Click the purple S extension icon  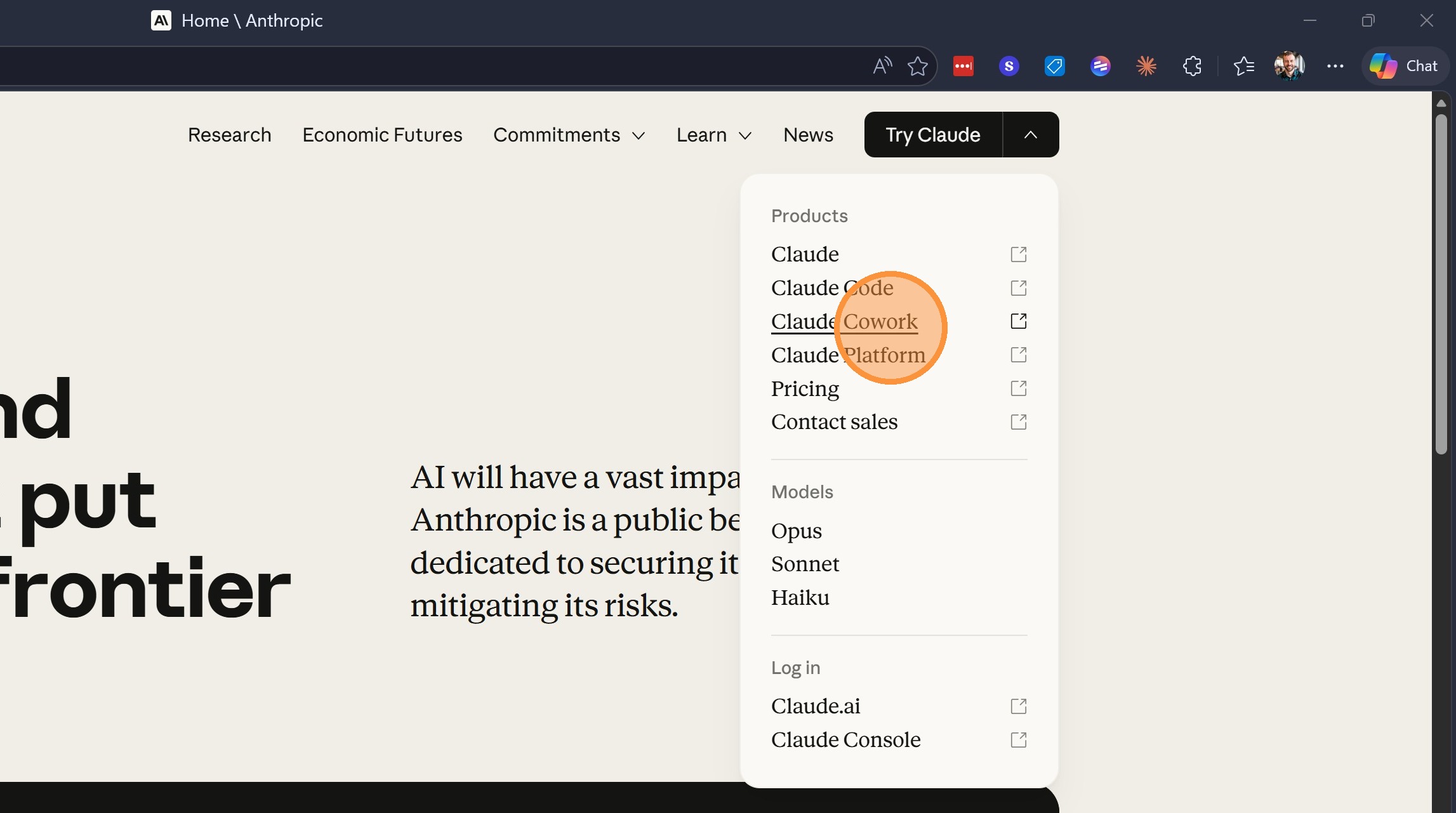(1009, 66)
